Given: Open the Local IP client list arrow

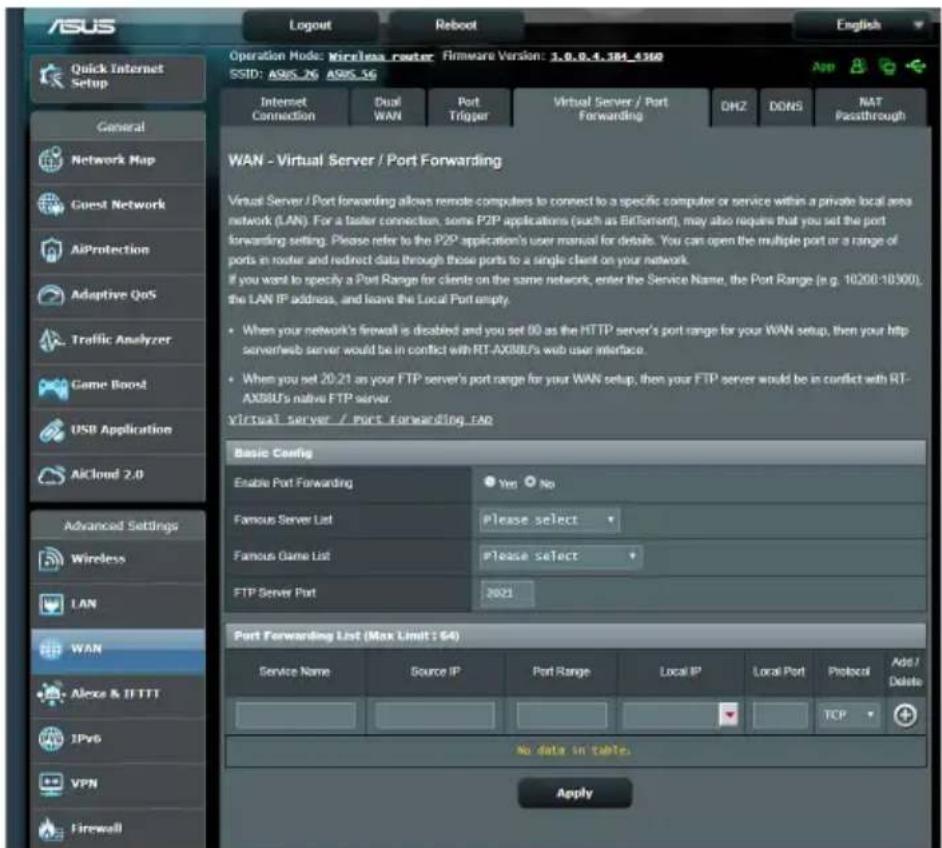Looking at the screenshot, I should point(728,715).
